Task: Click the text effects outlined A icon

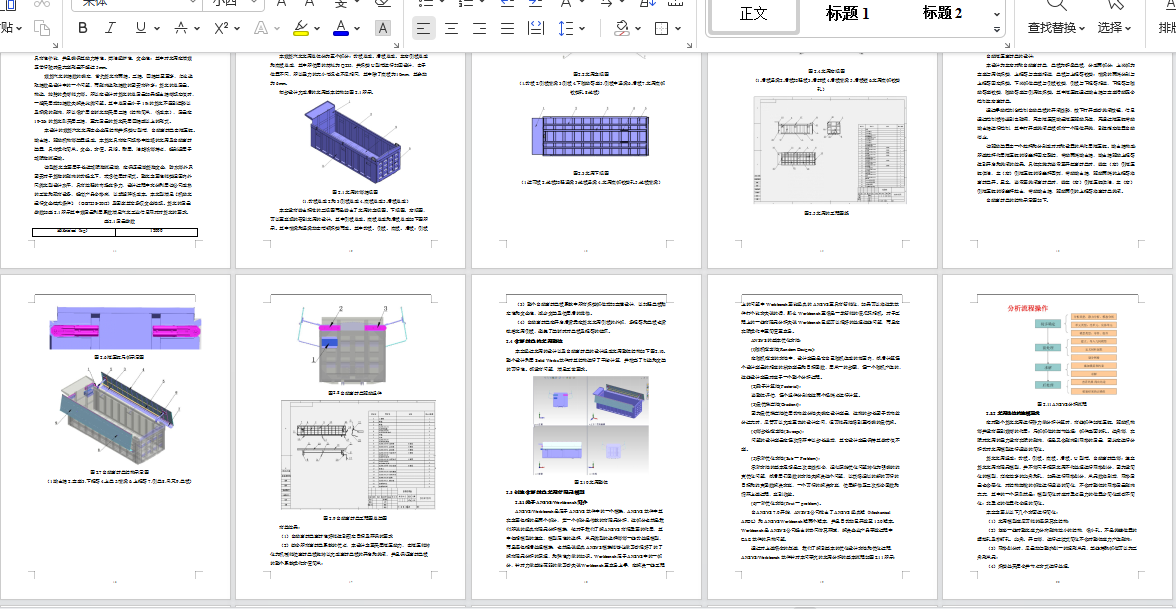Action: click(260, 28)
